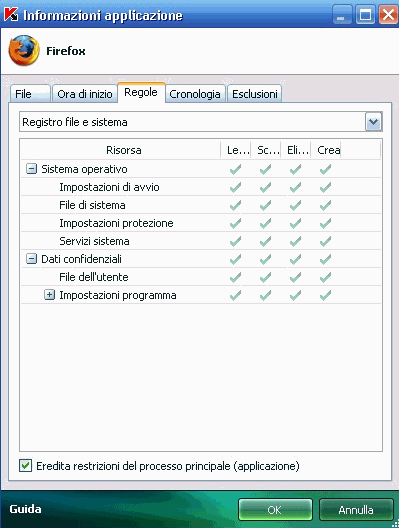Screen dimensions: 399x528
Task: Collapse the Dati confidenziali tree node
Action: [31, 259]
